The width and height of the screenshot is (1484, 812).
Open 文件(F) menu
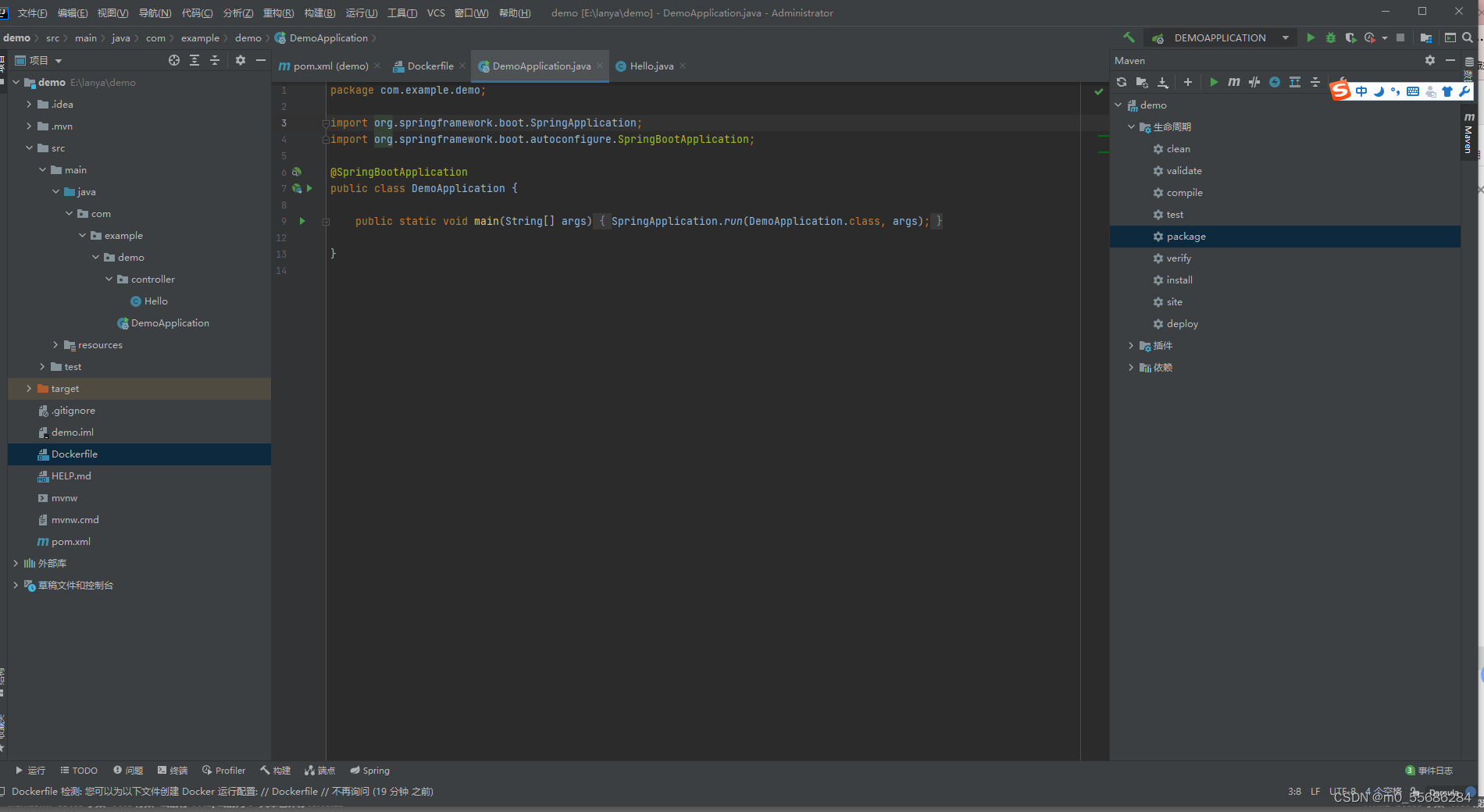tap(32, 12)
